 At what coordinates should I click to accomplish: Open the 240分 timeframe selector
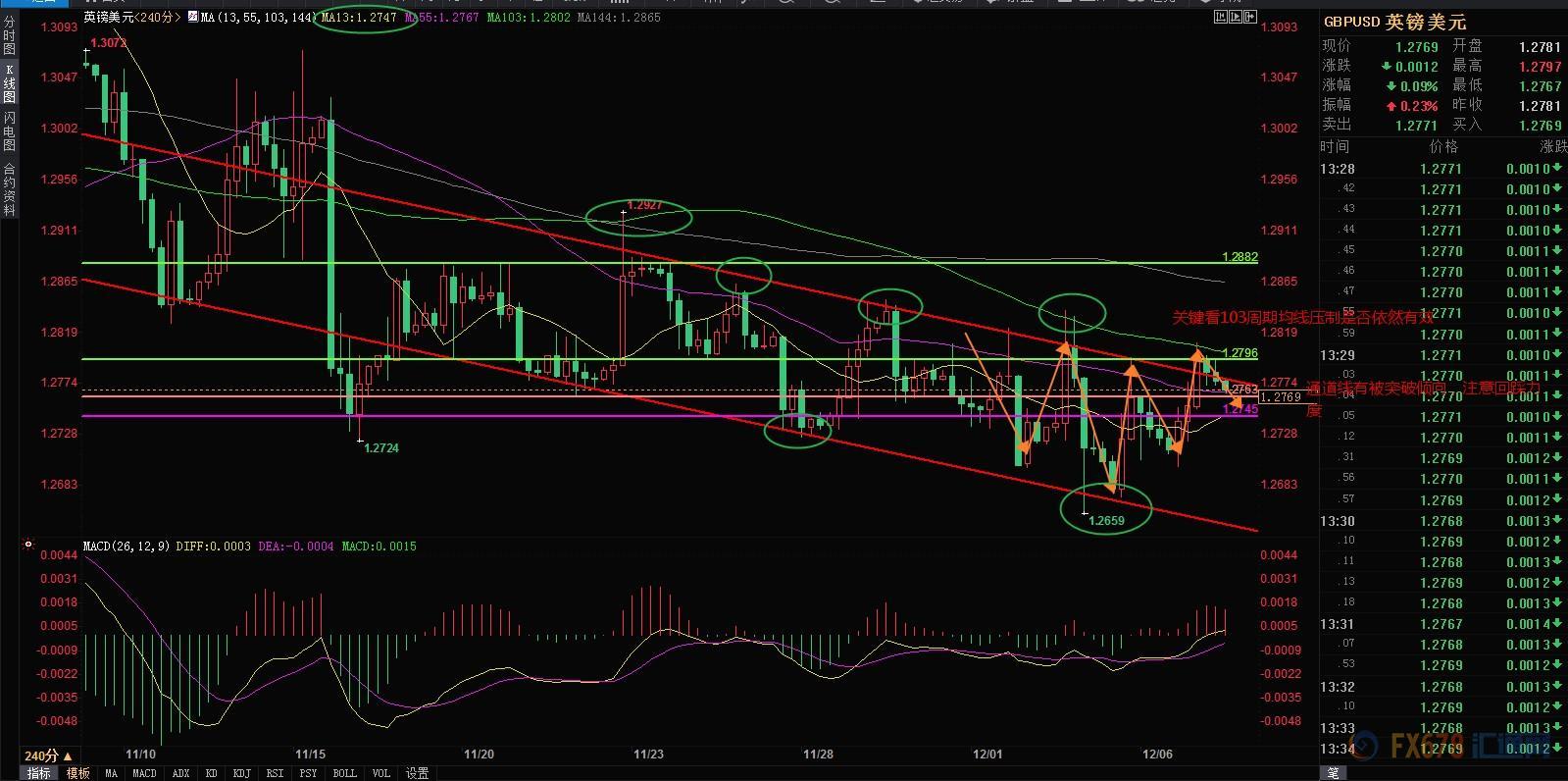tap(48, 755)
